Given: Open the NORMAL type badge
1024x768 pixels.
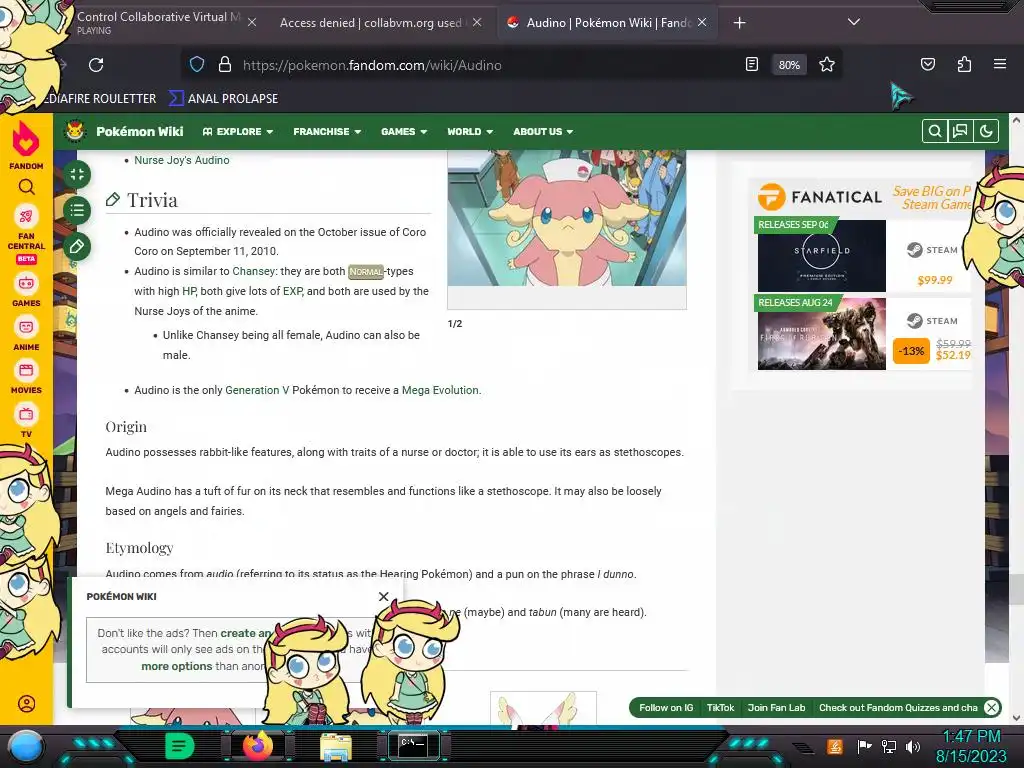Looking at the screenshot, I should [x=366, y=271].
